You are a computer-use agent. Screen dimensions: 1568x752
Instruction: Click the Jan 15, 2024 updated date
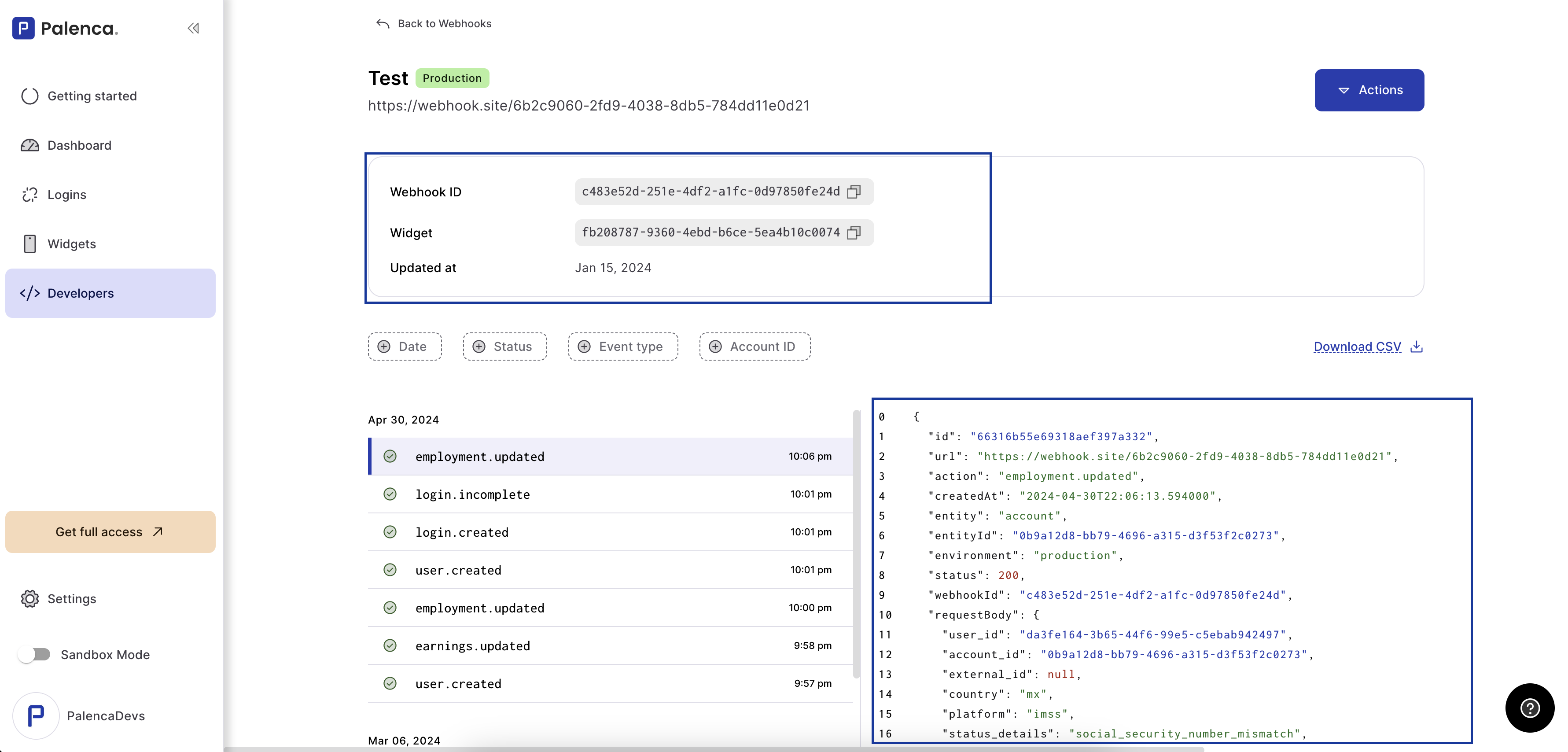(x=613, y=268)
